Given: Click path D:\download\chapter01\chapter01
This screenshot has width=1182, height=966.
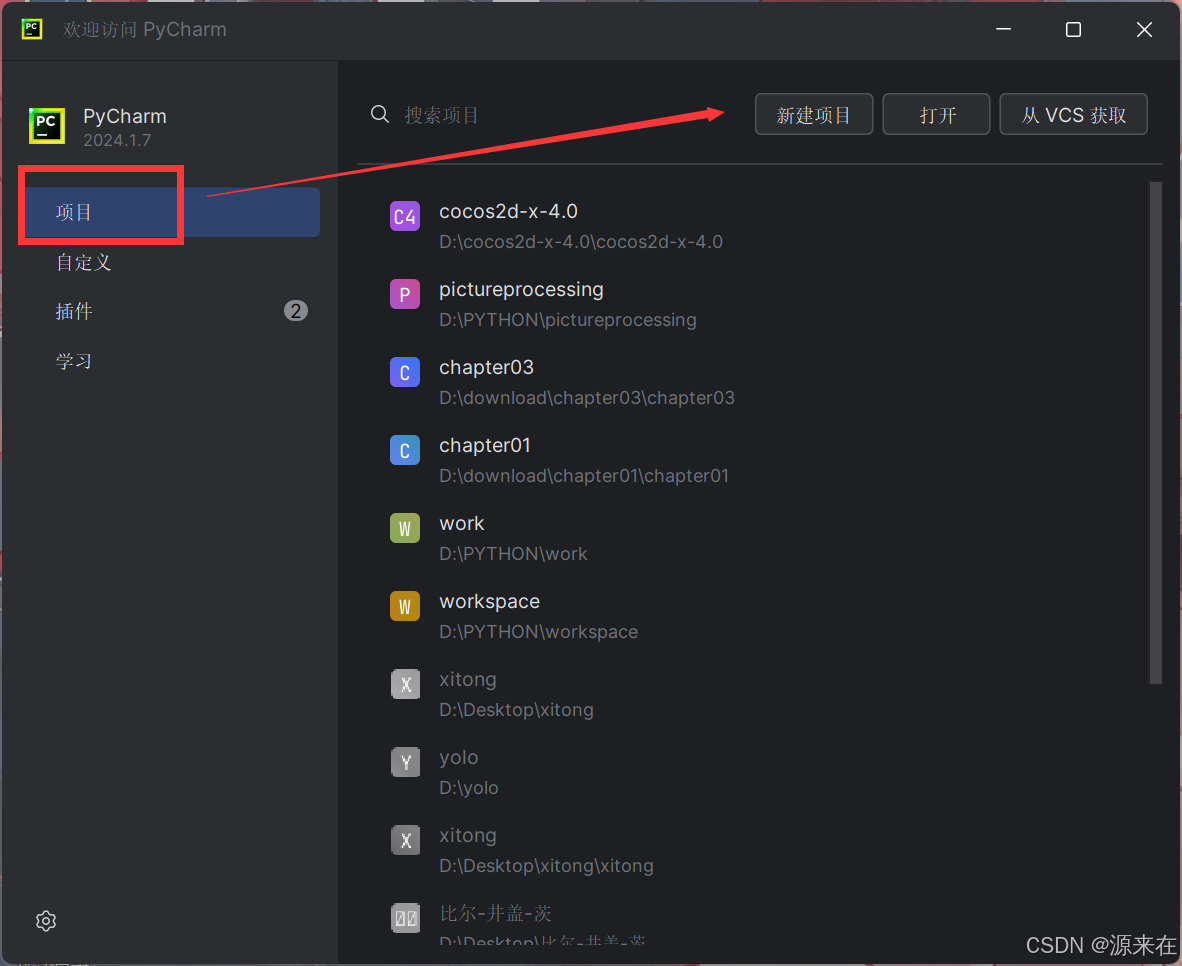Looking at the screenshot, I should click(583, 476).
